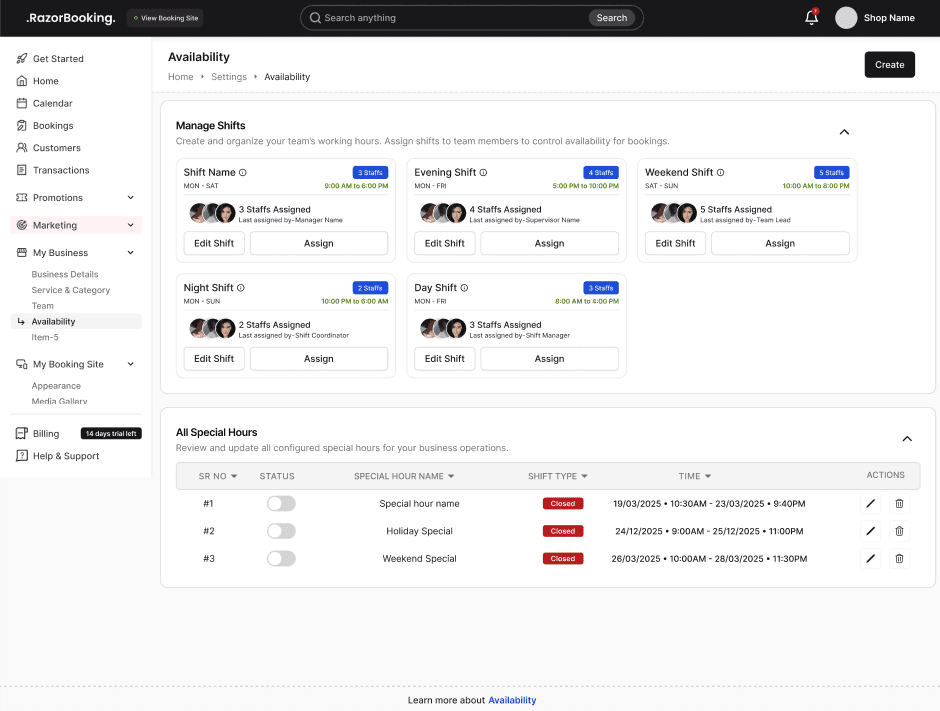This screenshot has width=940, height=711.
Task: Click Assign on the Day Shift card
Action: click(x=549, y=358)
